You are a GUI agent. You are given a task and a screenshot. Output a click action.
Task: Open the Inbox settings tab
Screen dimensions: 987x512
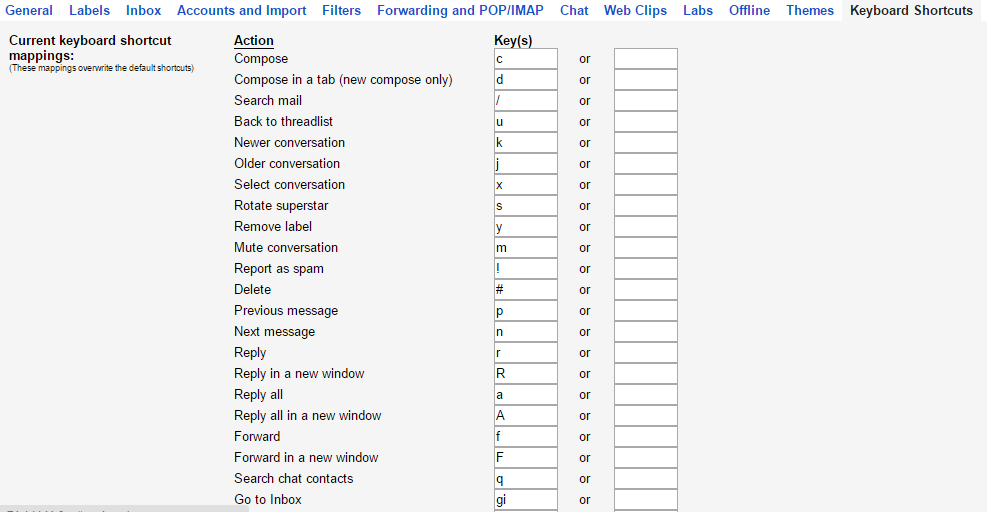144,11
